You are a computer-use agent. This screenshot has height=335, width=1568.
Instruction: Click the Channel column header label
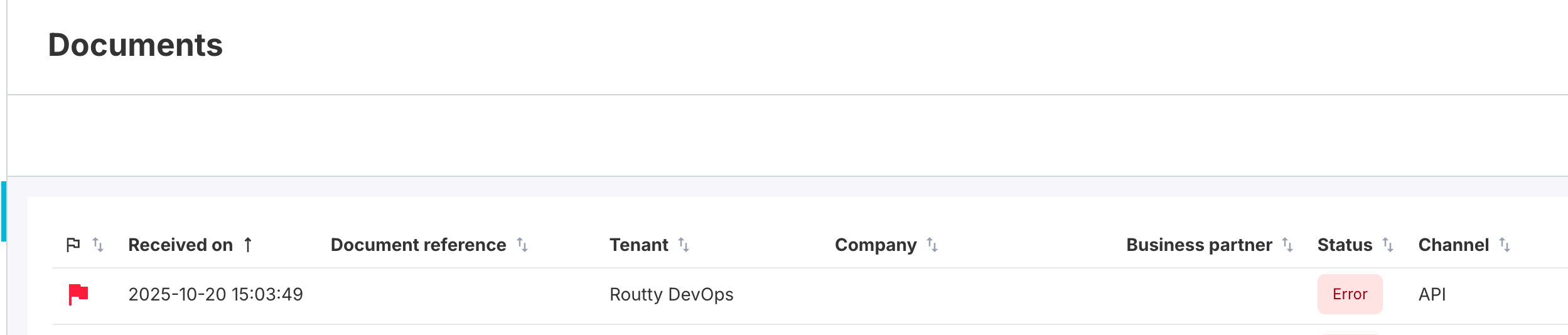[1453, 245]
